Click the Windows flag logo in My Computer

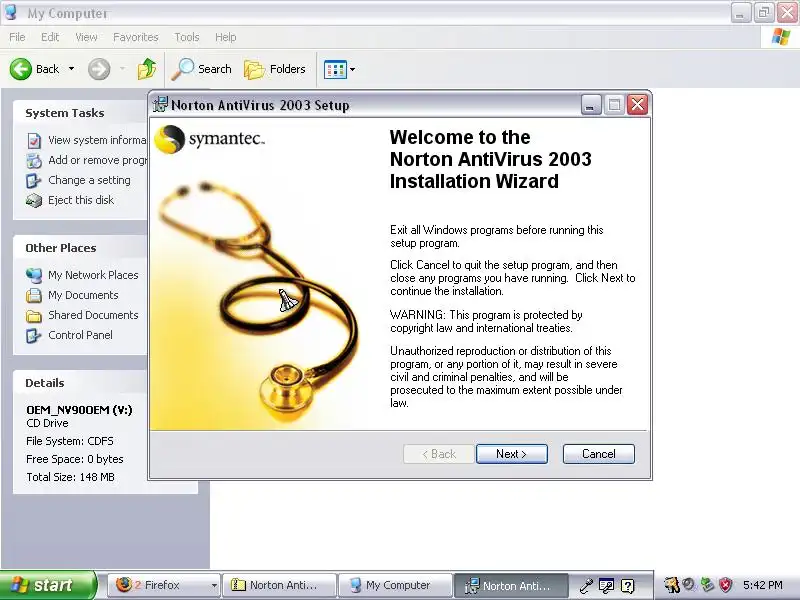[x=781, y=37]
